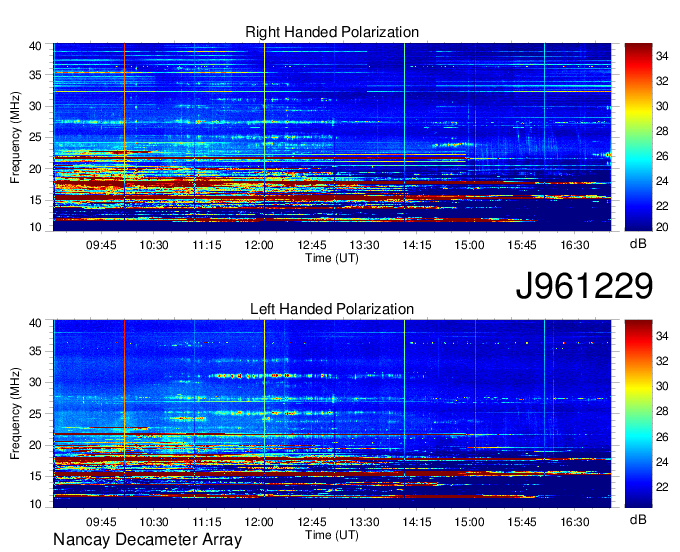Click the dB label under the left-handed colorbar

click(638, 519)
